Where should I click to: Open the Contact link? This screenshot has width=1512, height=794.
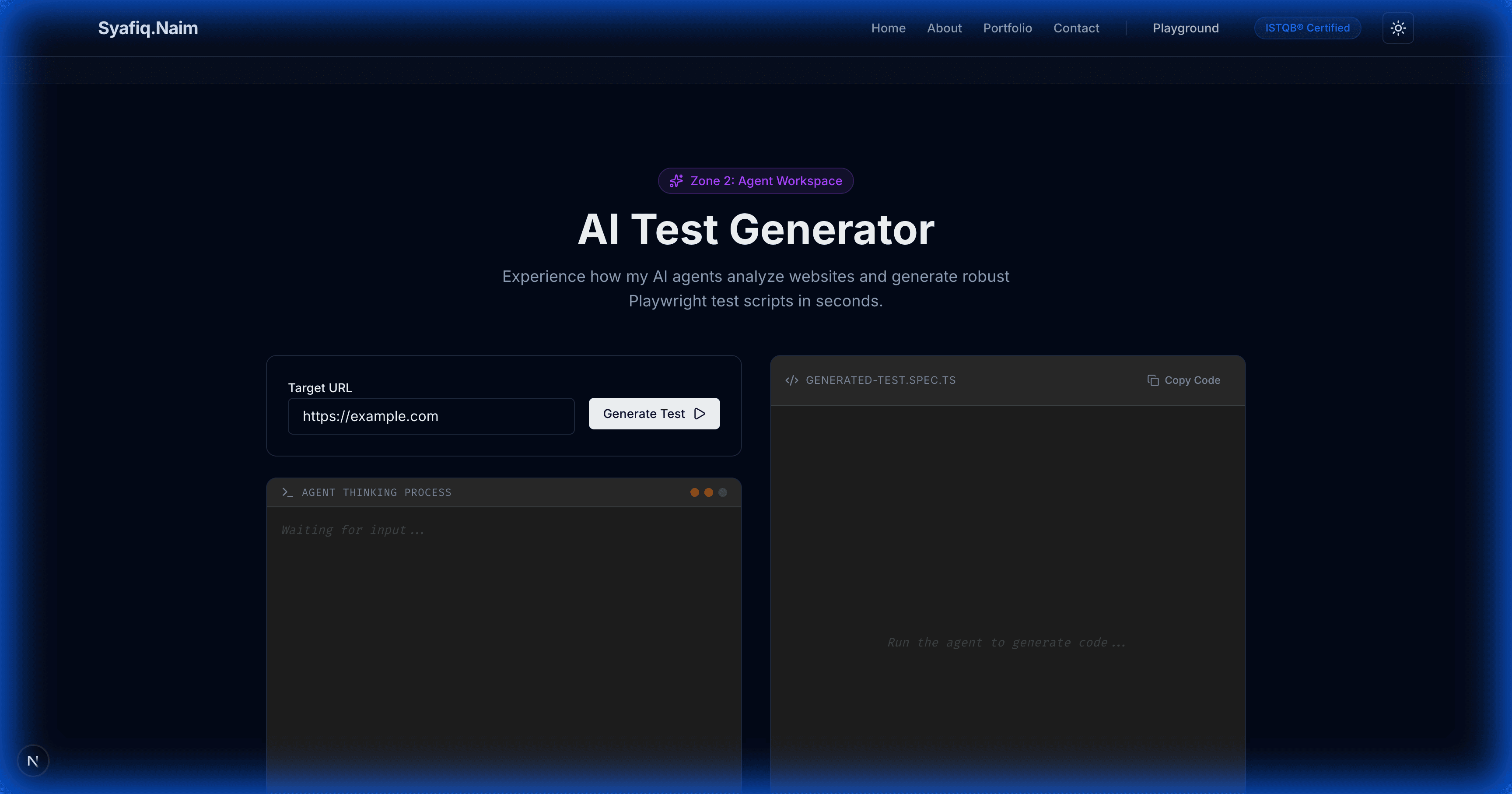[x=1076, y=28]
